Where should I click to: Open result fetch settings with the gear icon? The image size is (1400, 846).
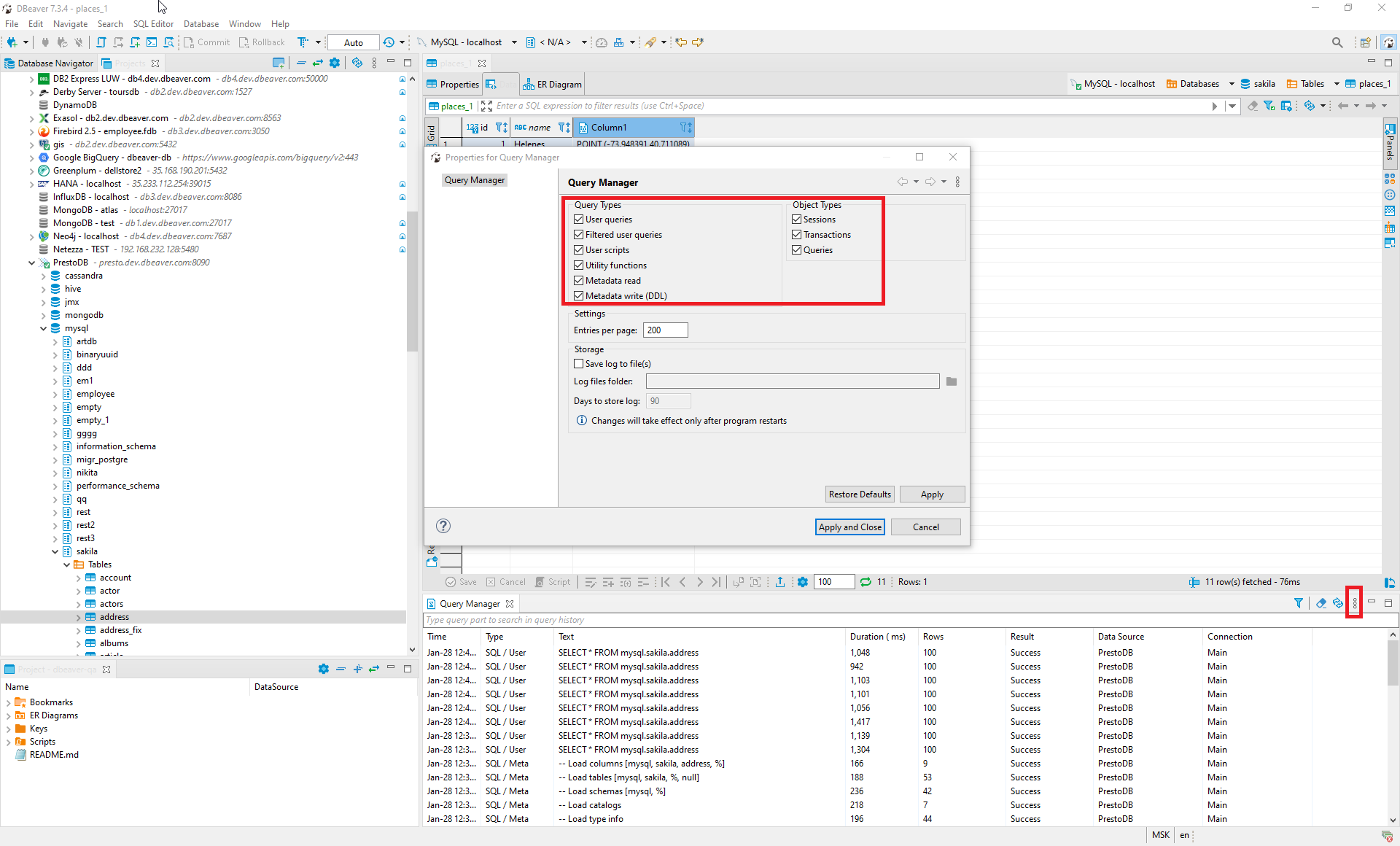tap(803, 581)
